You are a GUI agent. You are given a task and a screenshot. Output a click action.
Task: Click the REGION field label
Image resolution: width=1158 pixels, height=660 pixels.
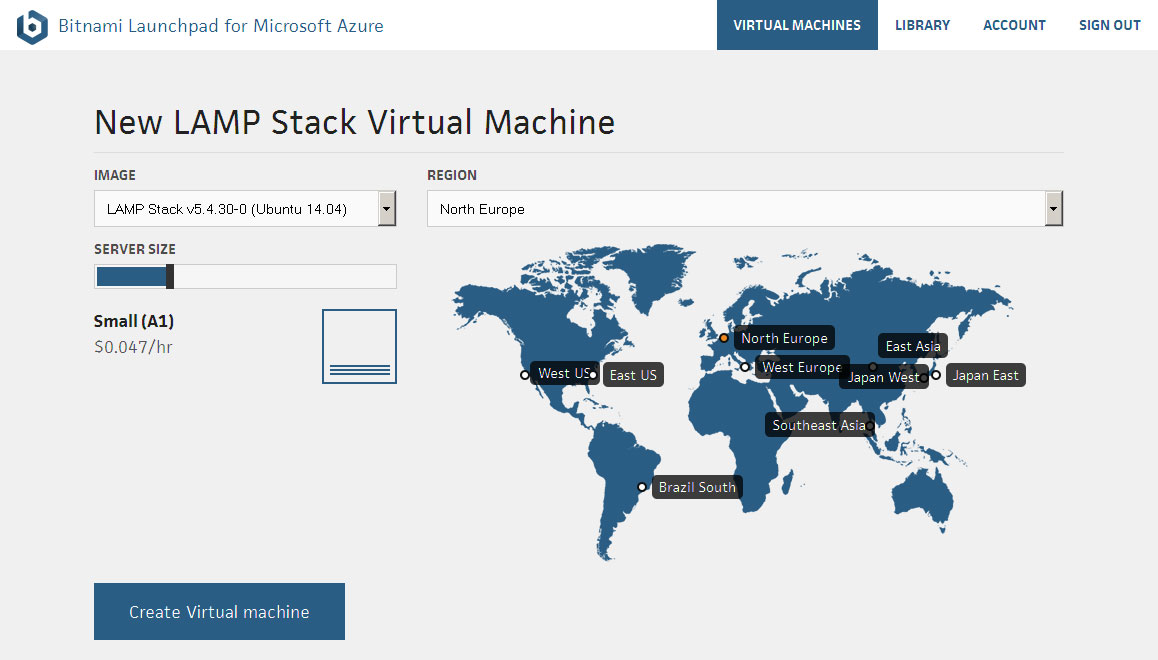click(452, 175)
